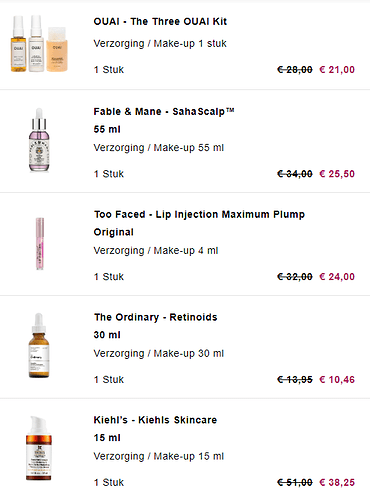
Task: Select the Too Faced lip gloss image
Action: pyautogui.click(x=40, y=243)
